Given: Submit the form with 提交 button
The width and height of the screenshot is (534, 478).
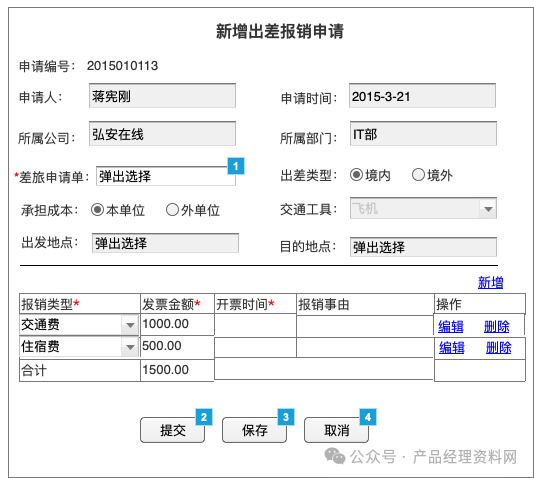Looking at the screenshot, I should pos(173,430).
